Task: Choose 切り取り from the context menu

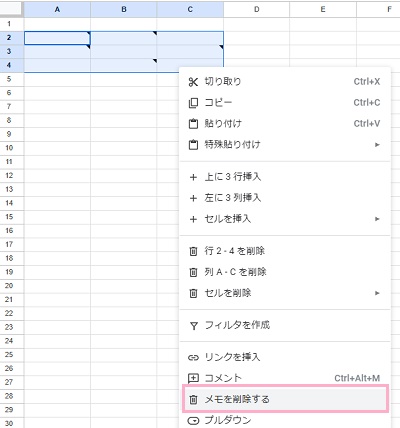Action: coord(285,82)
